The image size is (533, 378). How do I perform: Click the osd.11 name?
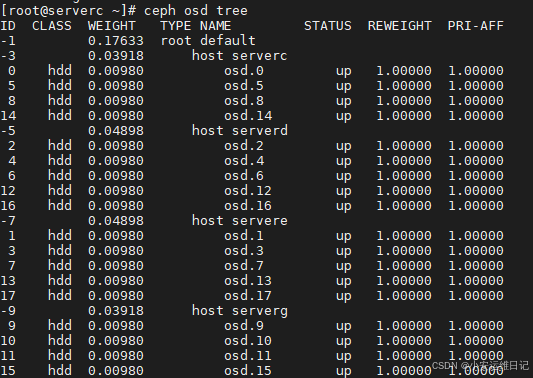pos(248,356)
